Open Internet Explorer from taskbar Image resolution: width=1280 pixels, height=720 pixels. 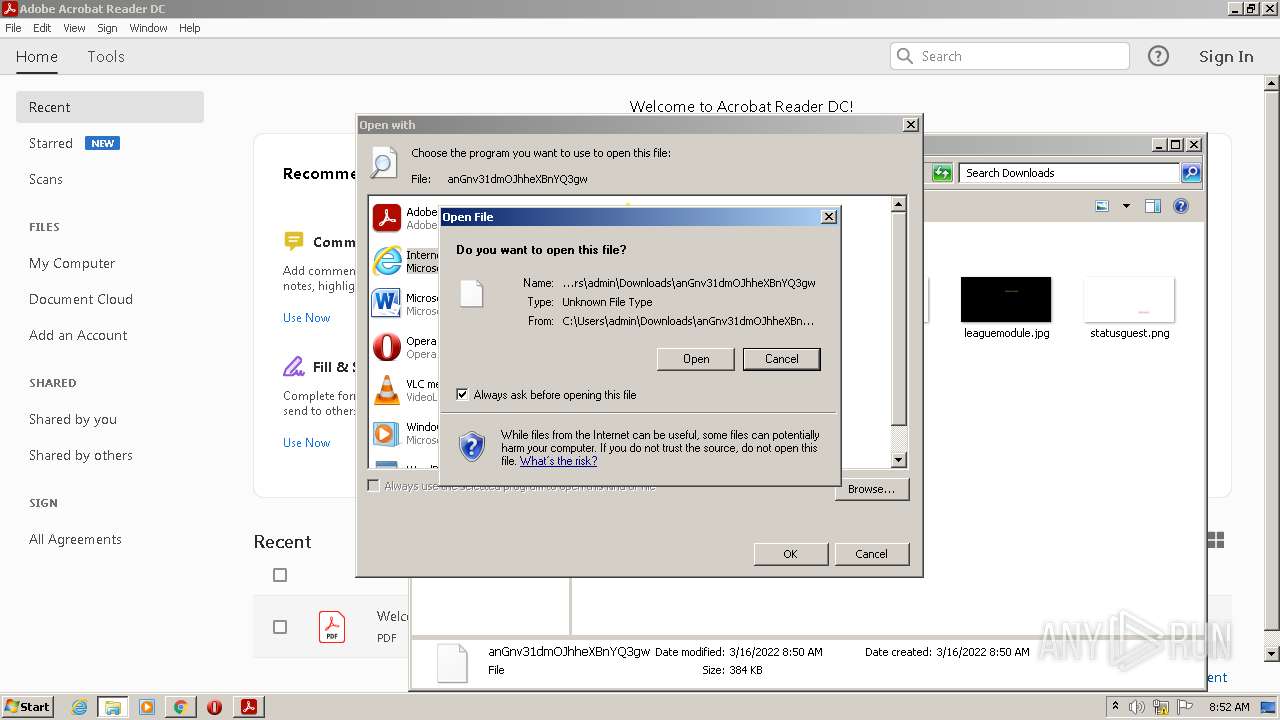pos(79,707)
